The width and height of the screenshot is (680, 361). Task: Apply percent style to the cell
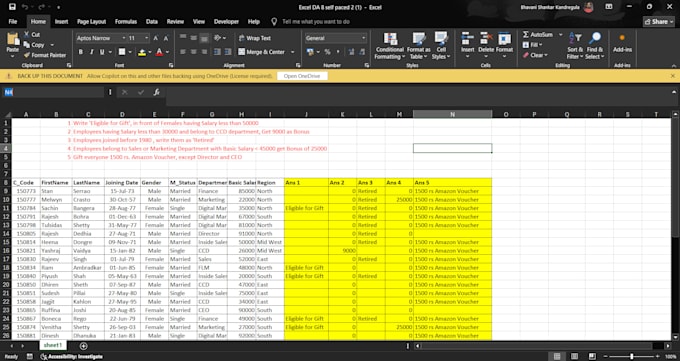click(x=327, y=52)
